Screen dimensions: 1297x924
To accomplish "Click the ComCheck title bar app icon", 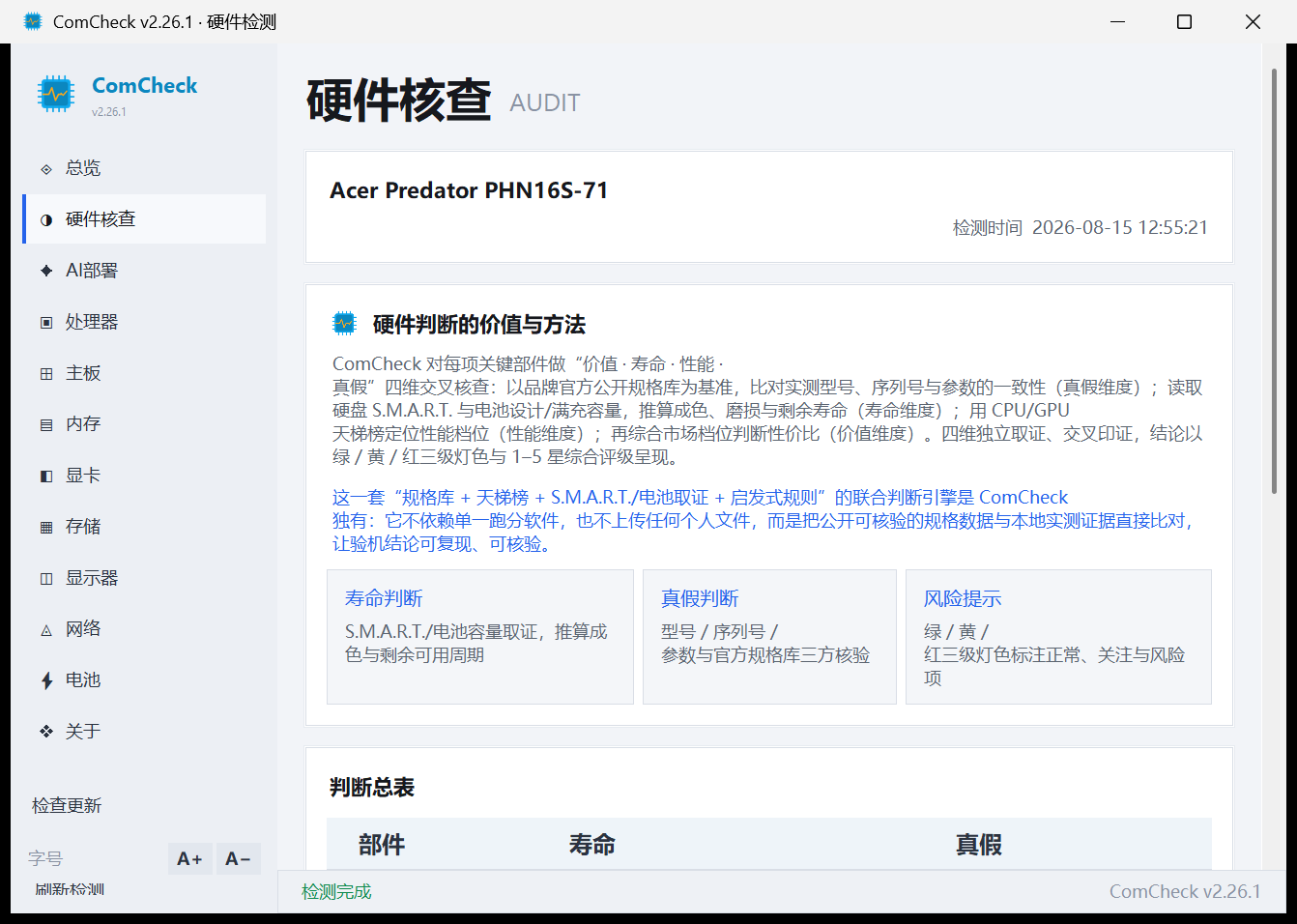I will [33, 21].
